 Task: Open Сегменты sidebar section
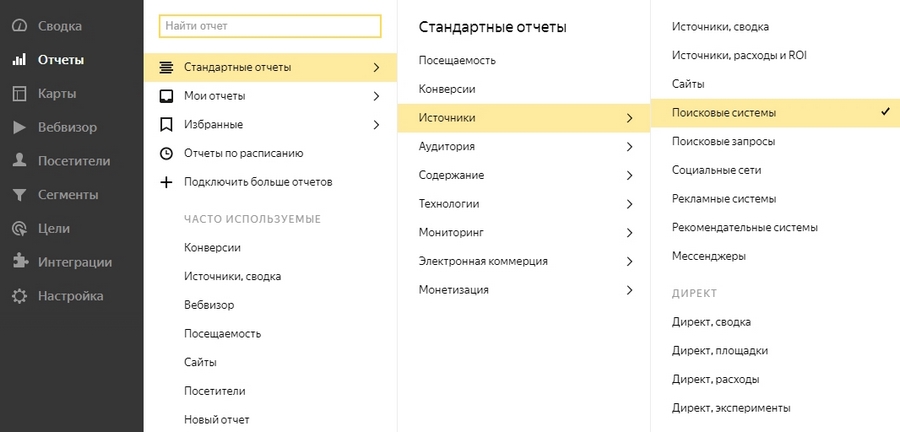click(x=68, y=195)
